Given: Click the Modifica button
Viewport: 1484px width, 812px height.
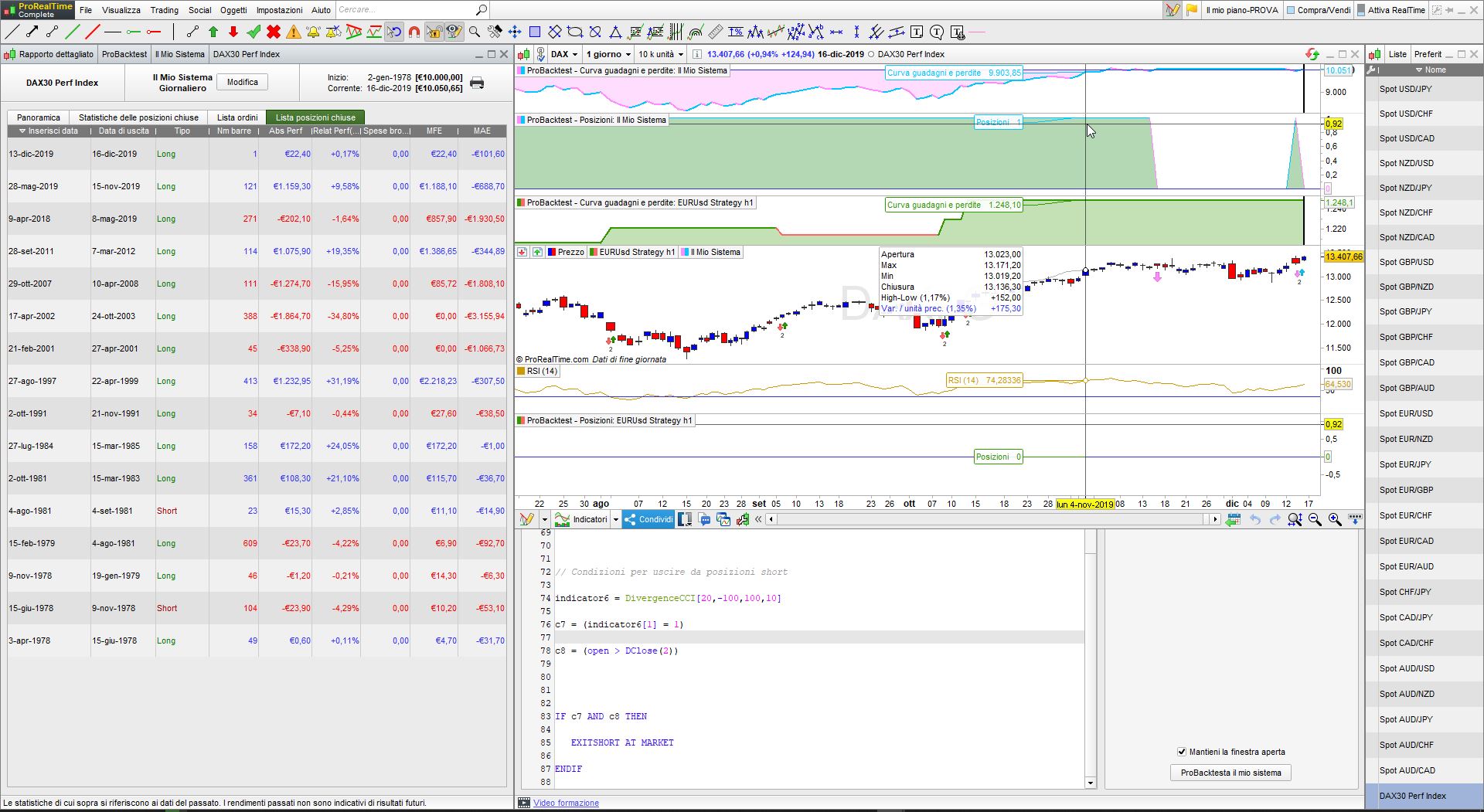Looking at the screenshot, I should pyautogui.click(x=242, y=82).
